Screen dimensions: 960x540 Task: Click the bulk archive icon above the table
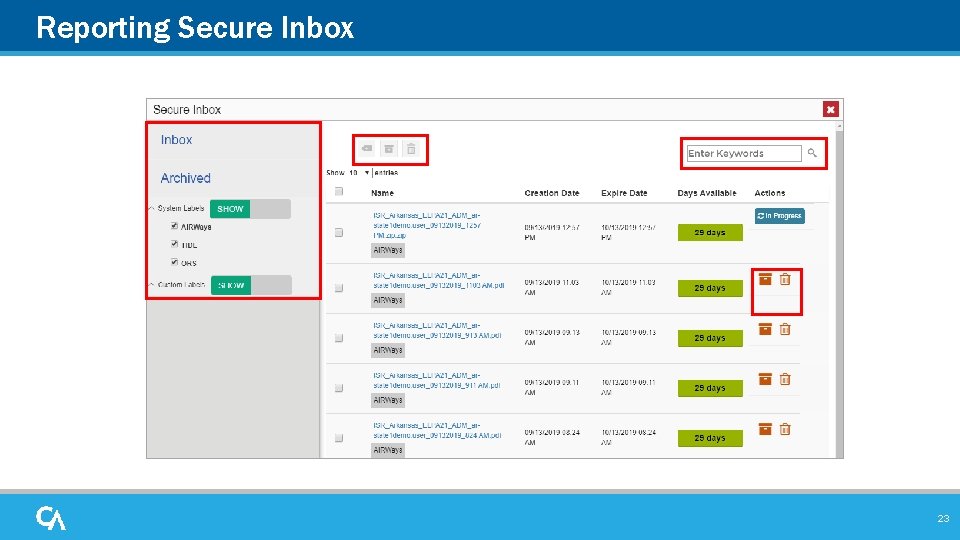click(x=389, y=149)
